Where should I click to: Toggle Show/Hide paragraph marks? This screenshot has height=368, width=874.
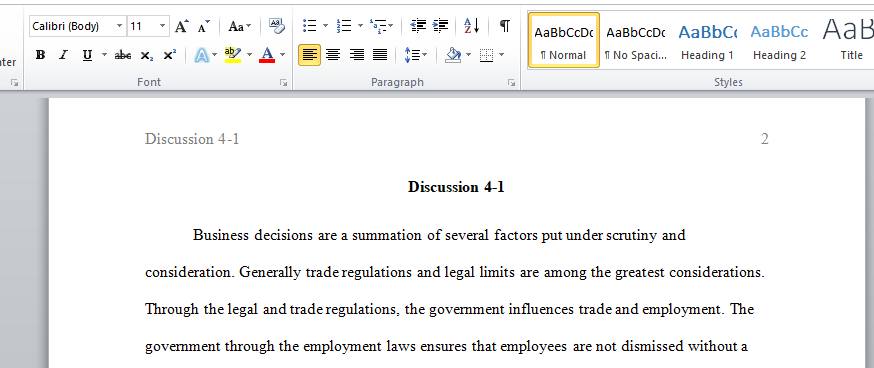point(504,26)
